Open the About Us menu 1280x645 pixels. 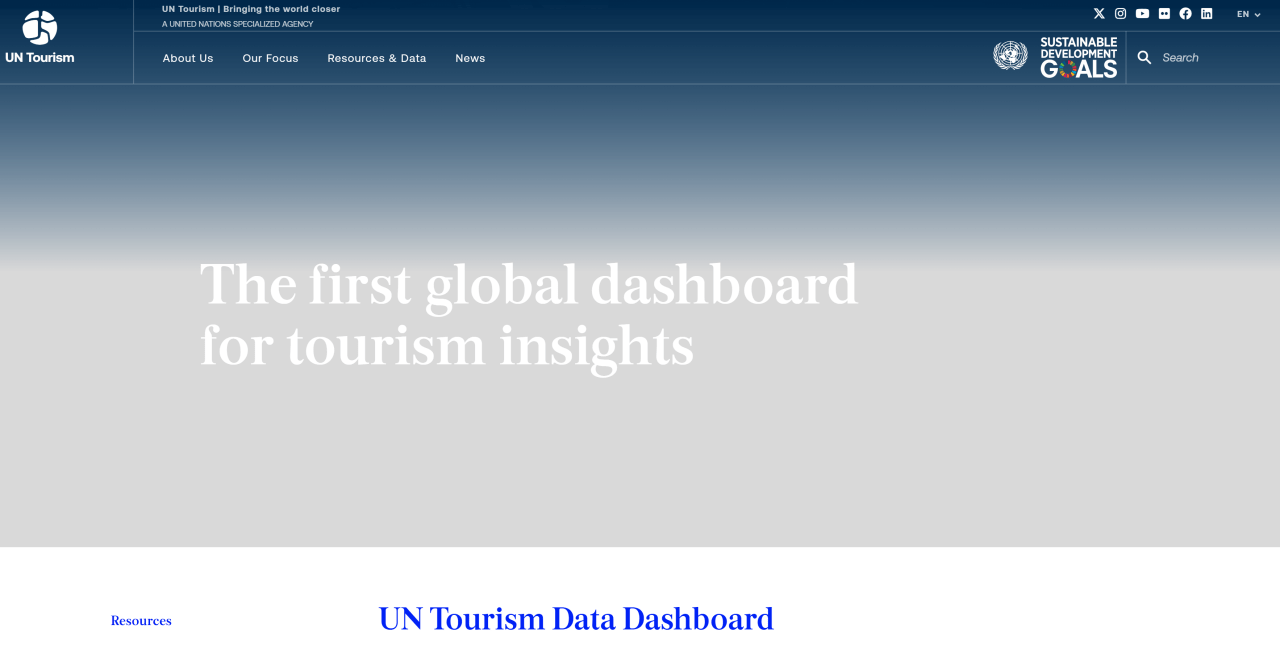coord(188,58)
